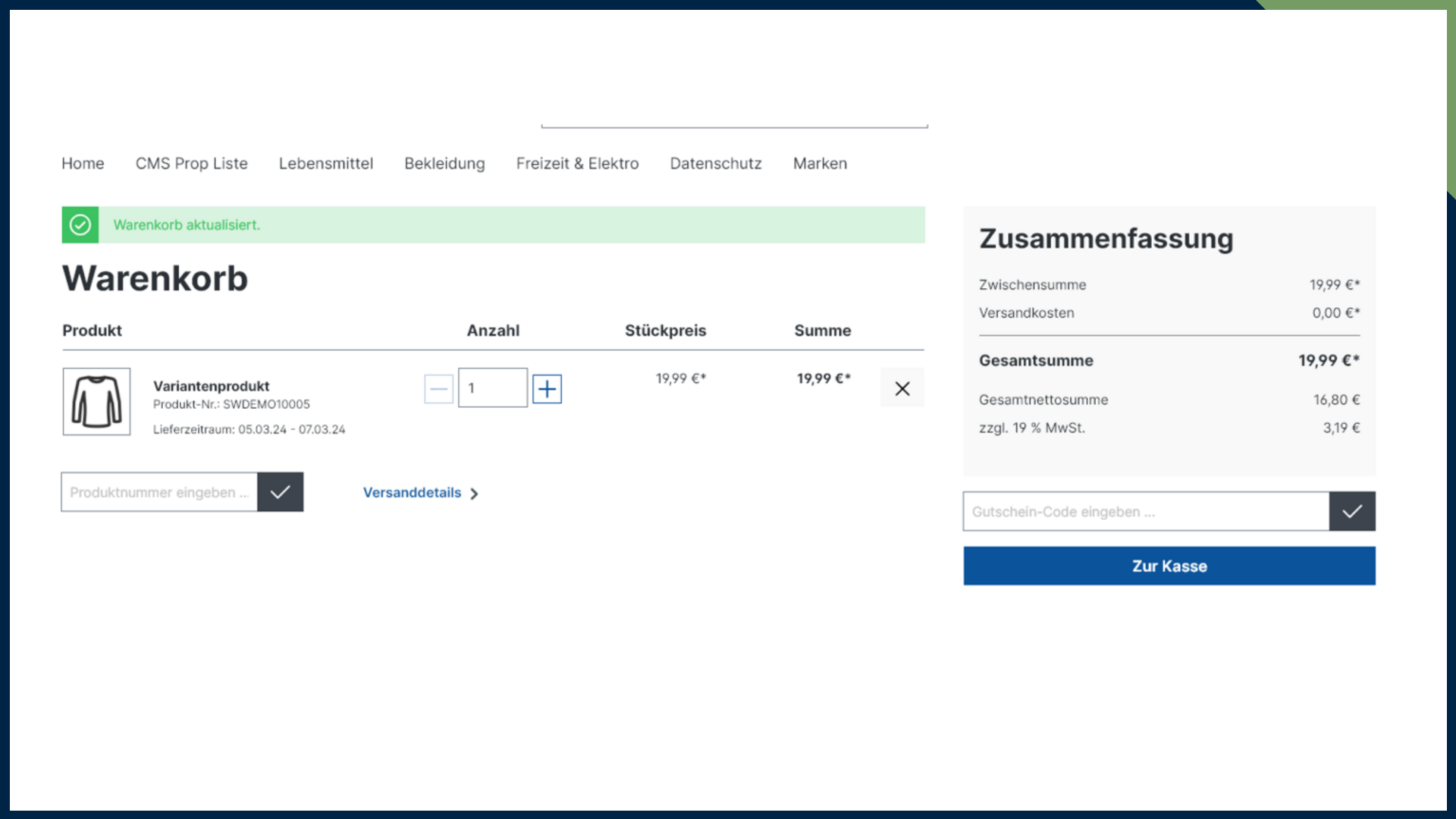
Task: Select the Lebensmittel navigation item
Action: click(x=325, y=163)
